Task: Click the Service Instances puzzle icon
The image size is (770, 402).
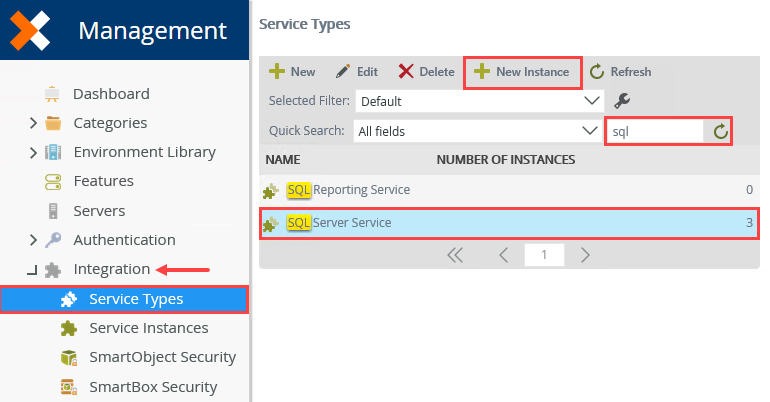Action: pos(69,328)
